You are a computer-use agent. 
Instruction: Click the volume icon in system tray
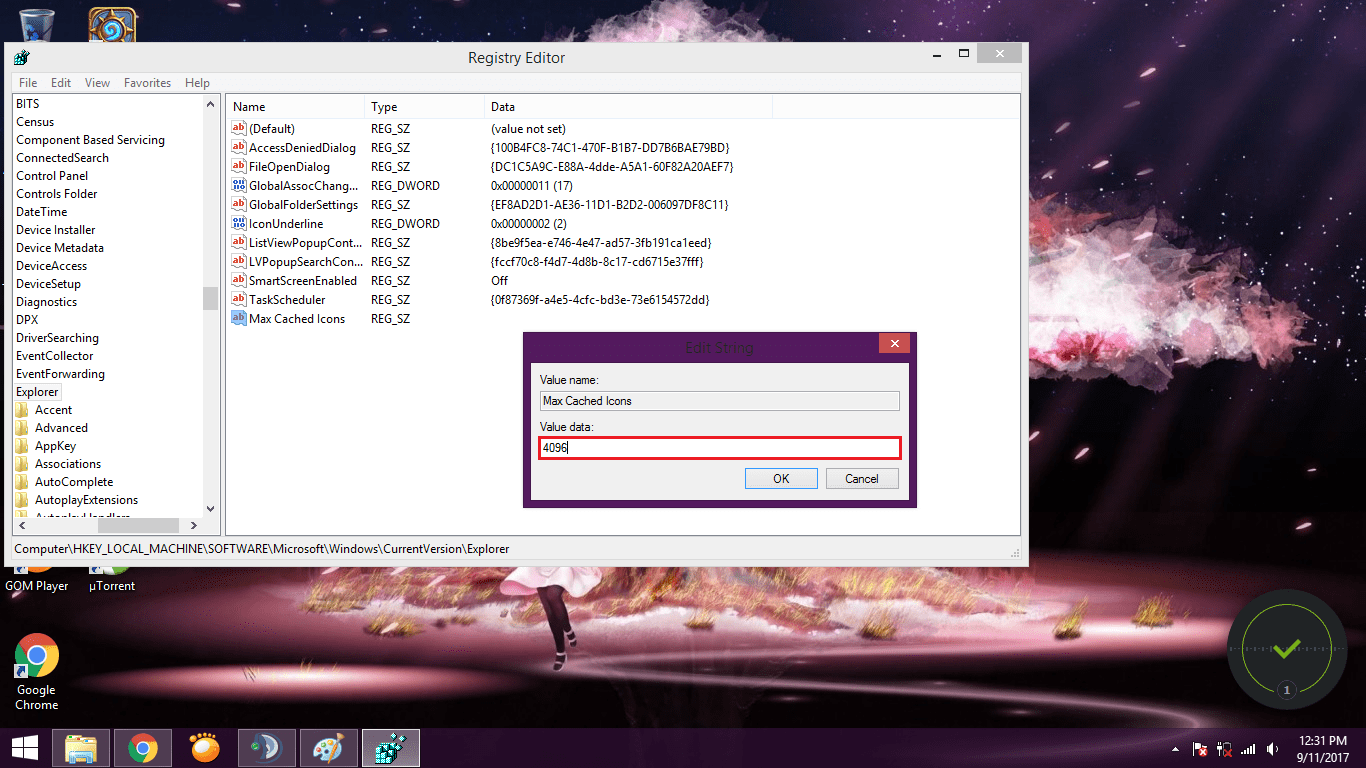click(x=1273, y=748)
